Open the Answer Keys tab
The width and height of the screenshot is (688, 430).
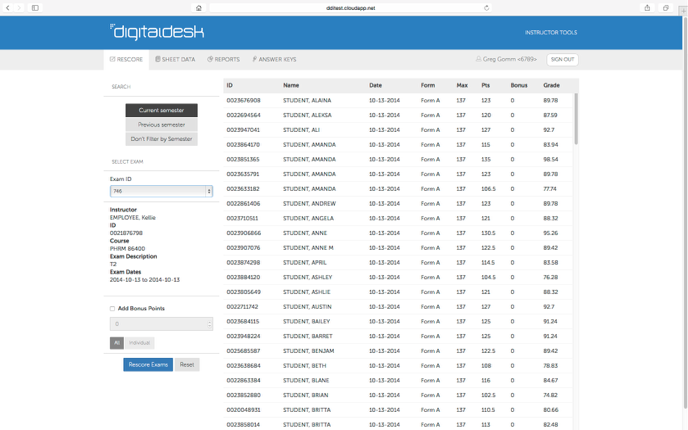275,60
